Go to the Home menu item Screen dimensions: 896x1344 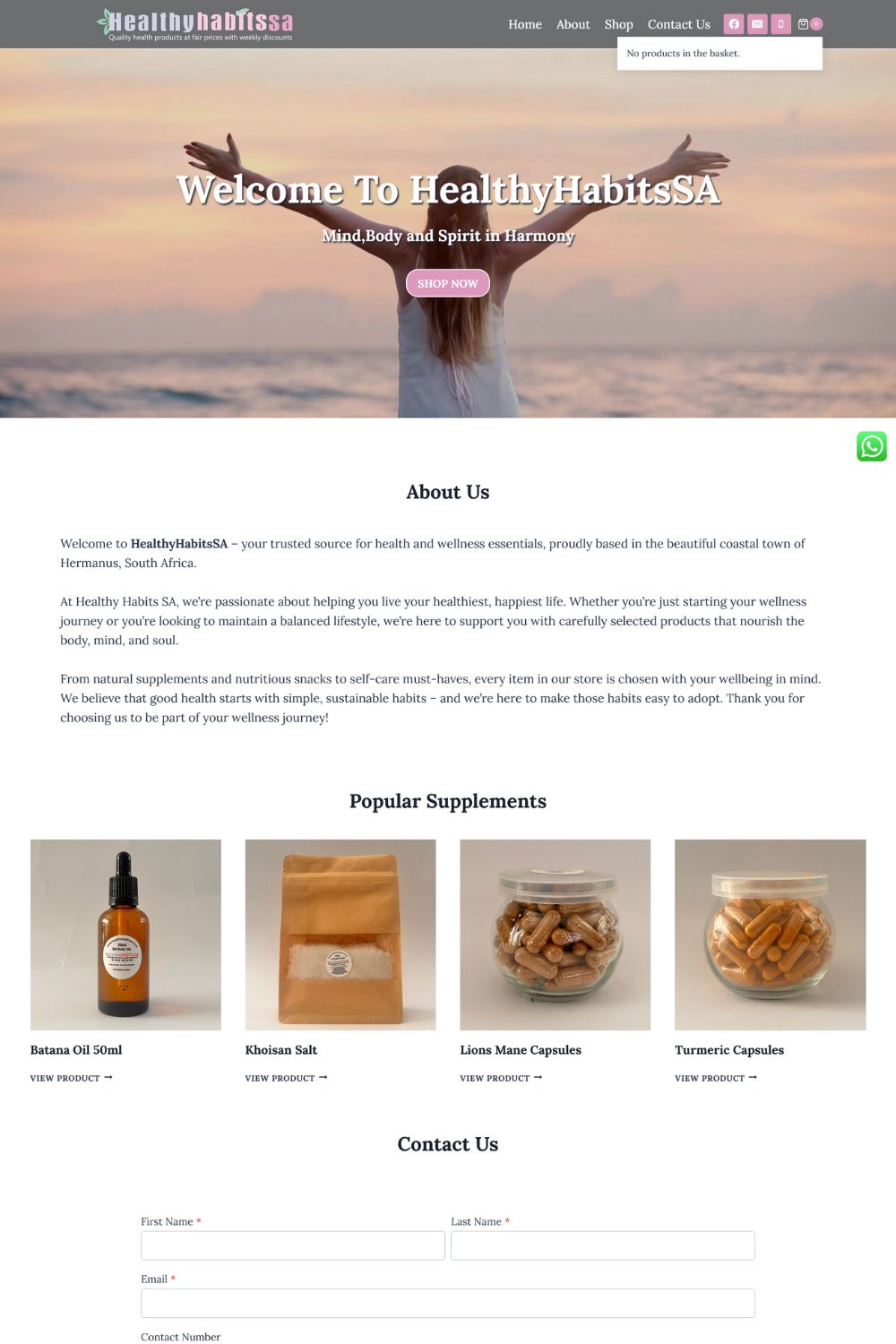[525, 24]
